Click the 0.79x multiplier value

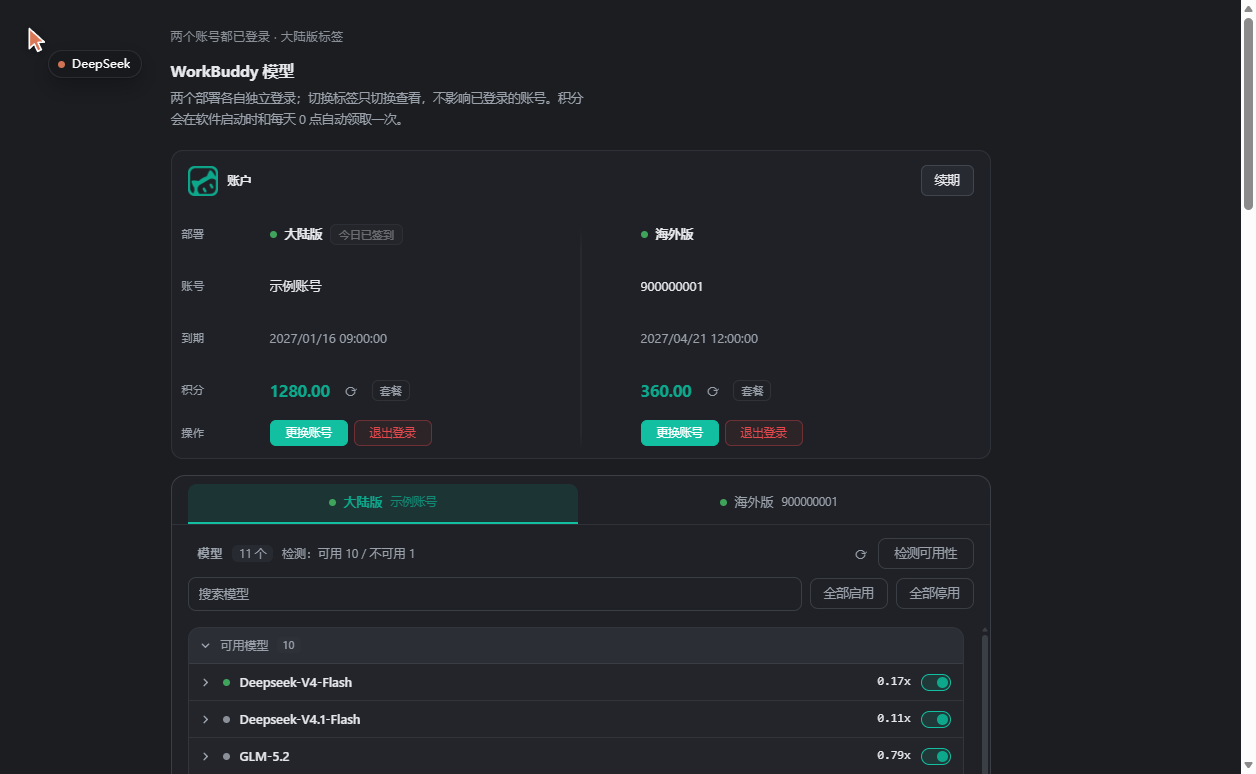click(x=894, y=756)
